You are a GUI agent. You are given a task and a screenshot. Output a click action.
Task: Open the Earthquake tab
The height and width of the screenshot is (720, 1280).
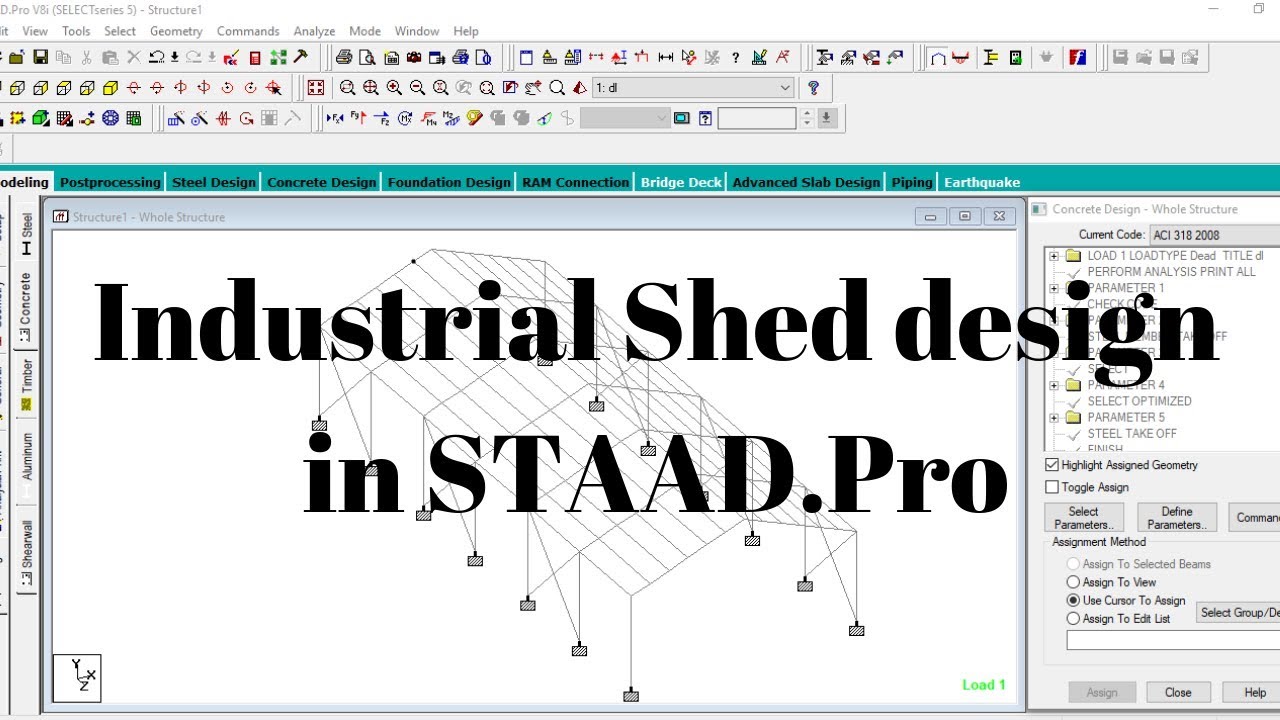pos(982,182)
